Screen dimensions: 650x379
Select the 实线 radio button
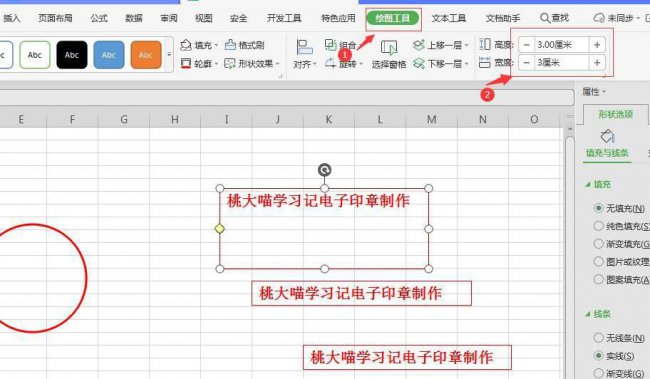tap(598, 355)
